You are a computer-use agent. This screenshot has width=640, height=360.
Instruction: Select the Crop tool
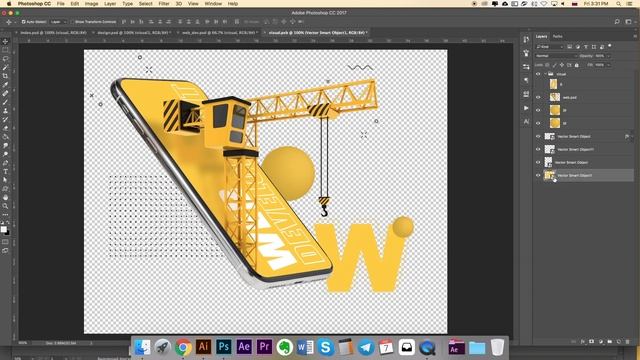[x=5, y=76]
